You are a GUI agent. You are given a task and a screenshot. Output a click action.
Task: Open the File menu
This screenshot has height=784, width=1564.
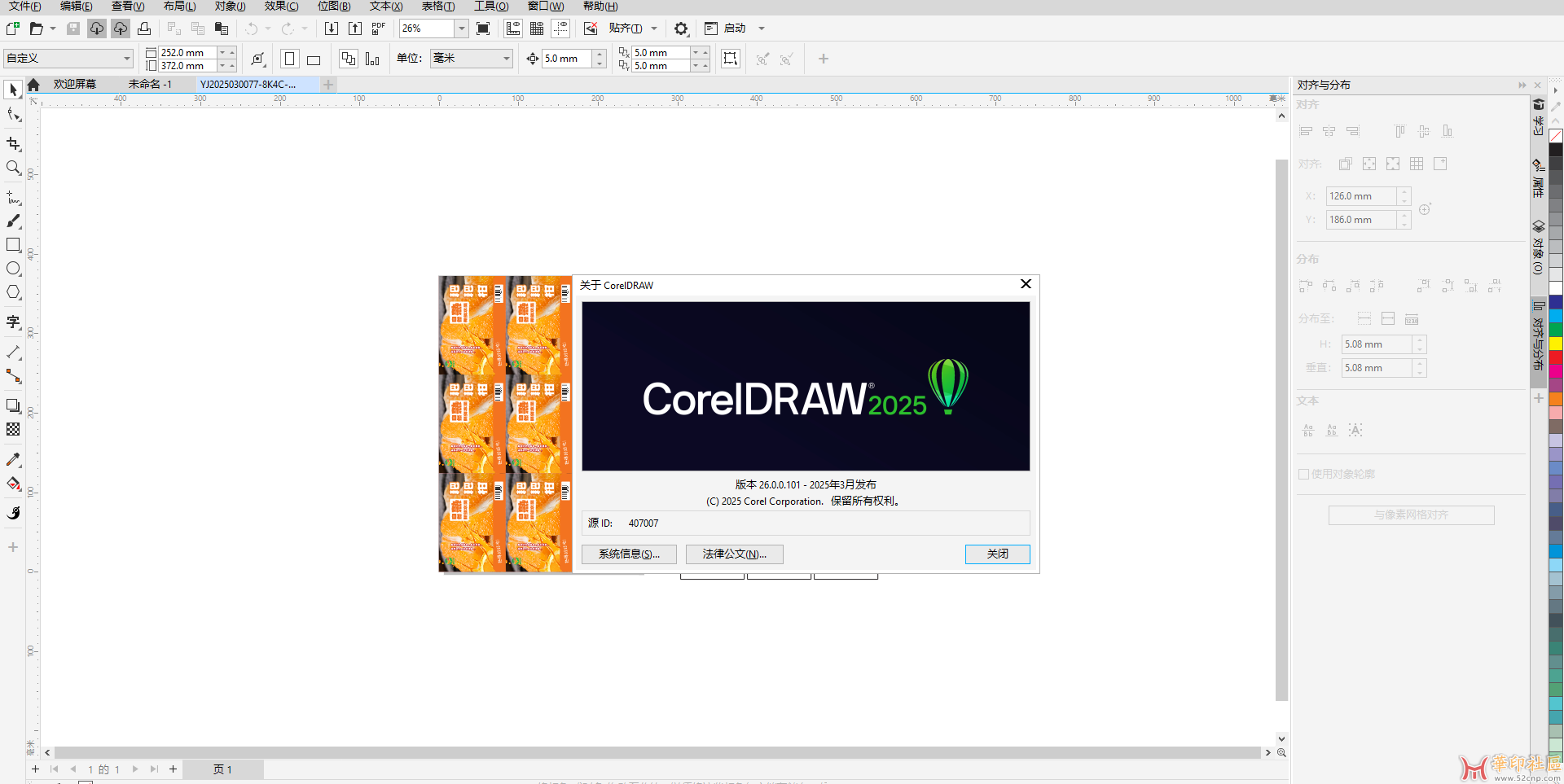[x=25, y=7]
